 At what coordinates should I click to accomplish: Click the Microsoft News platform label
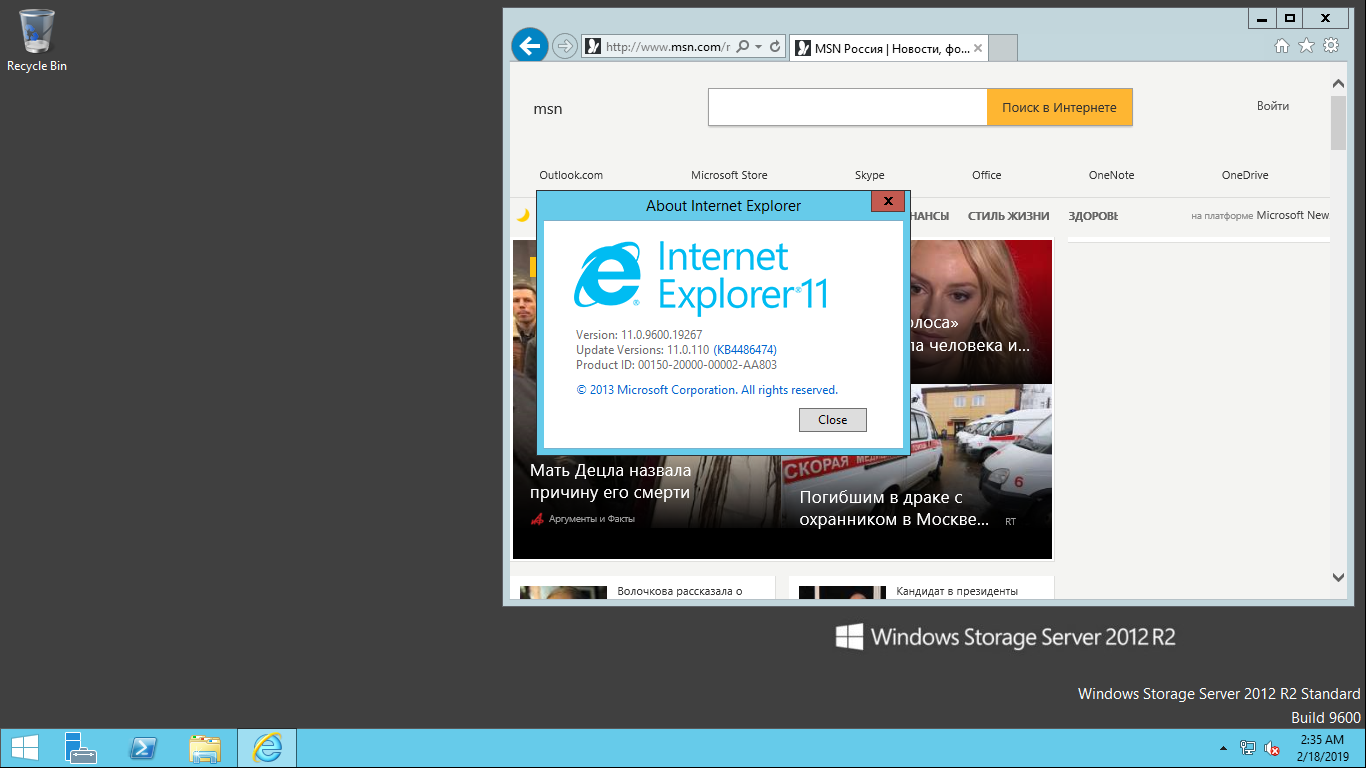point(1293,216)
